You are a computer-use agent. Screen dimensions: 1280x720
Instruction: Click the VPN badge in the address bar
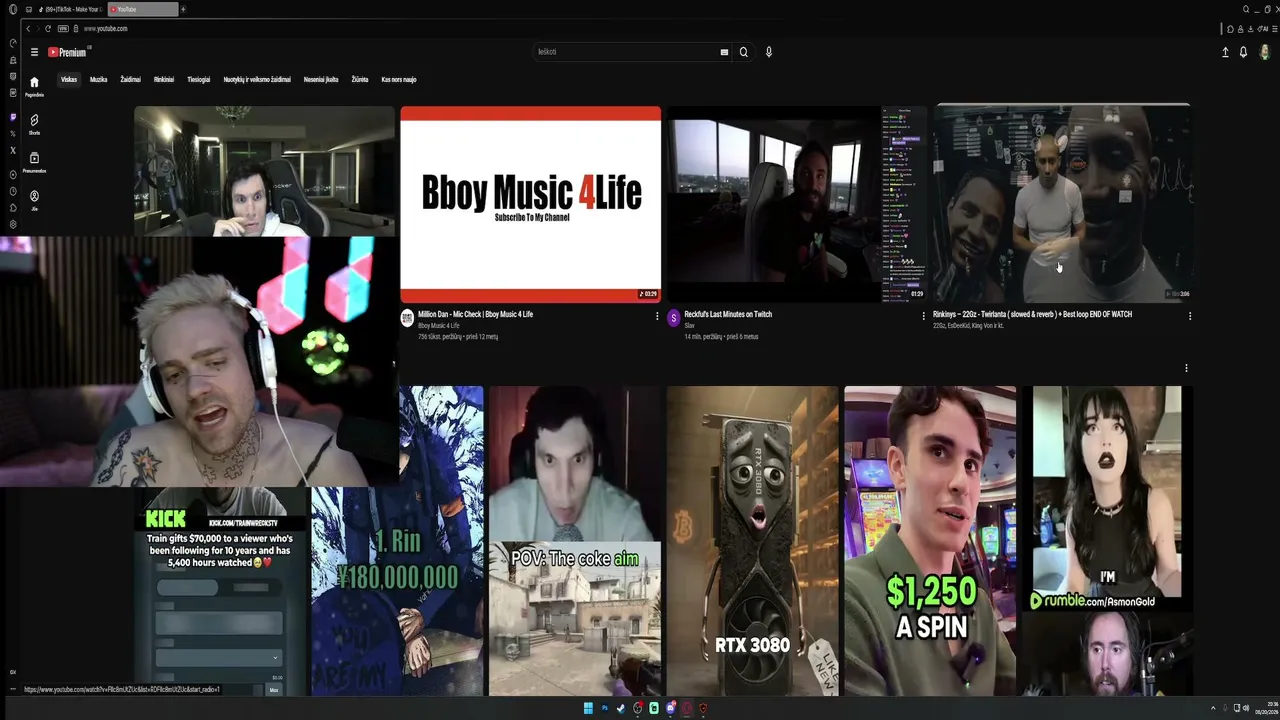click(x=64, y=28)
